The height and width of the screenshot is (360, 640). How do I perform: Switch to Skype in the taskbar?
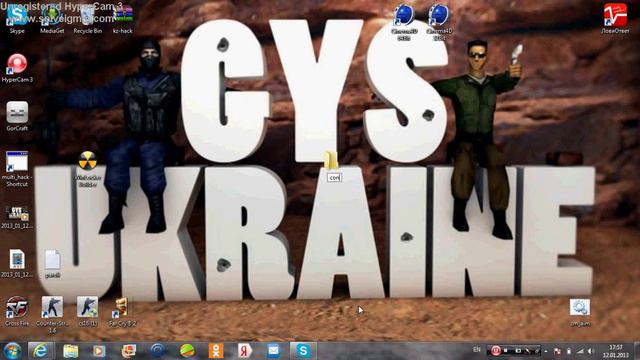coord(303,351)
